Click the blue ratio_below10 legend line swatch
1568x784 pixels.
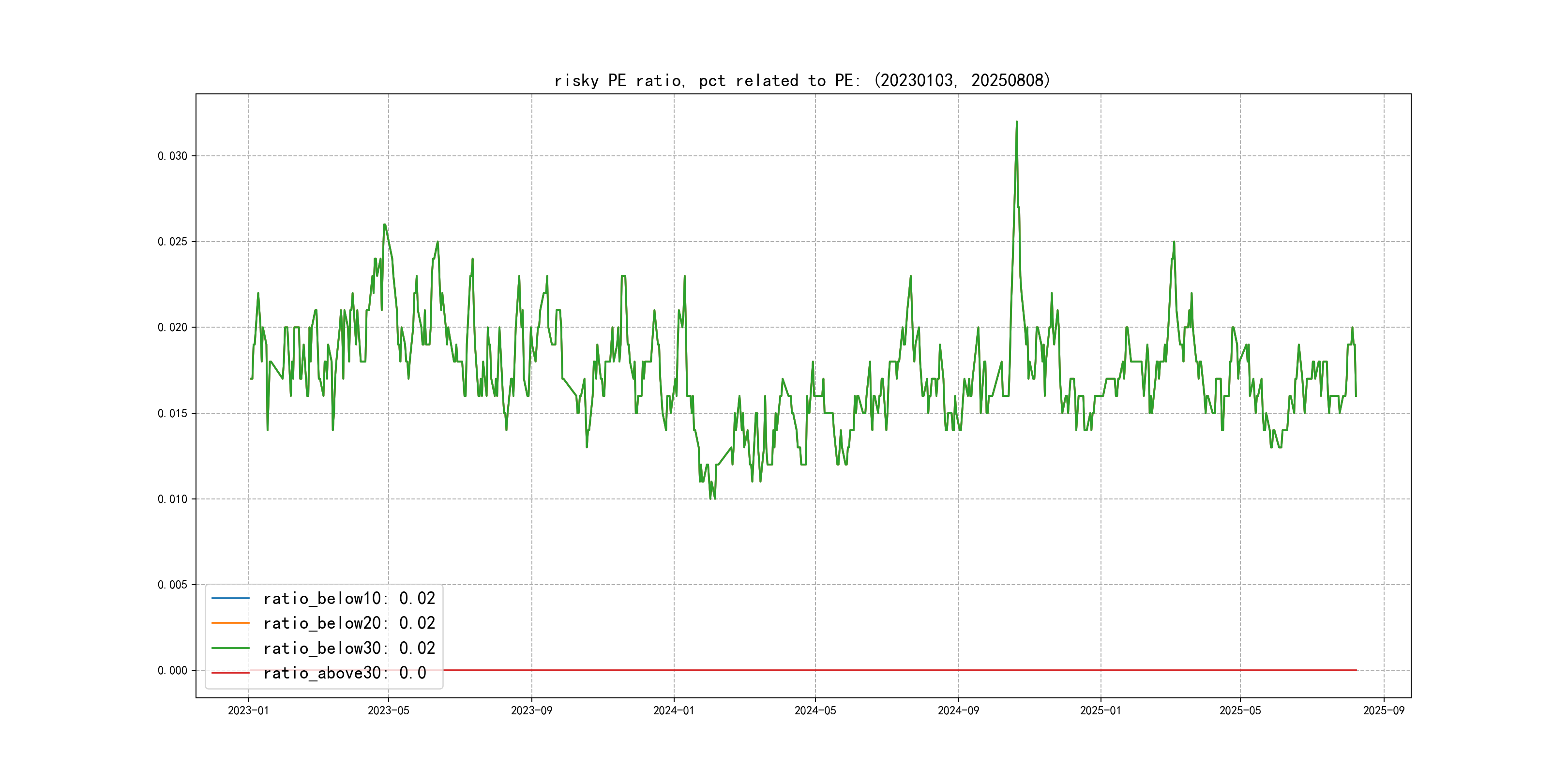[230, 598]
